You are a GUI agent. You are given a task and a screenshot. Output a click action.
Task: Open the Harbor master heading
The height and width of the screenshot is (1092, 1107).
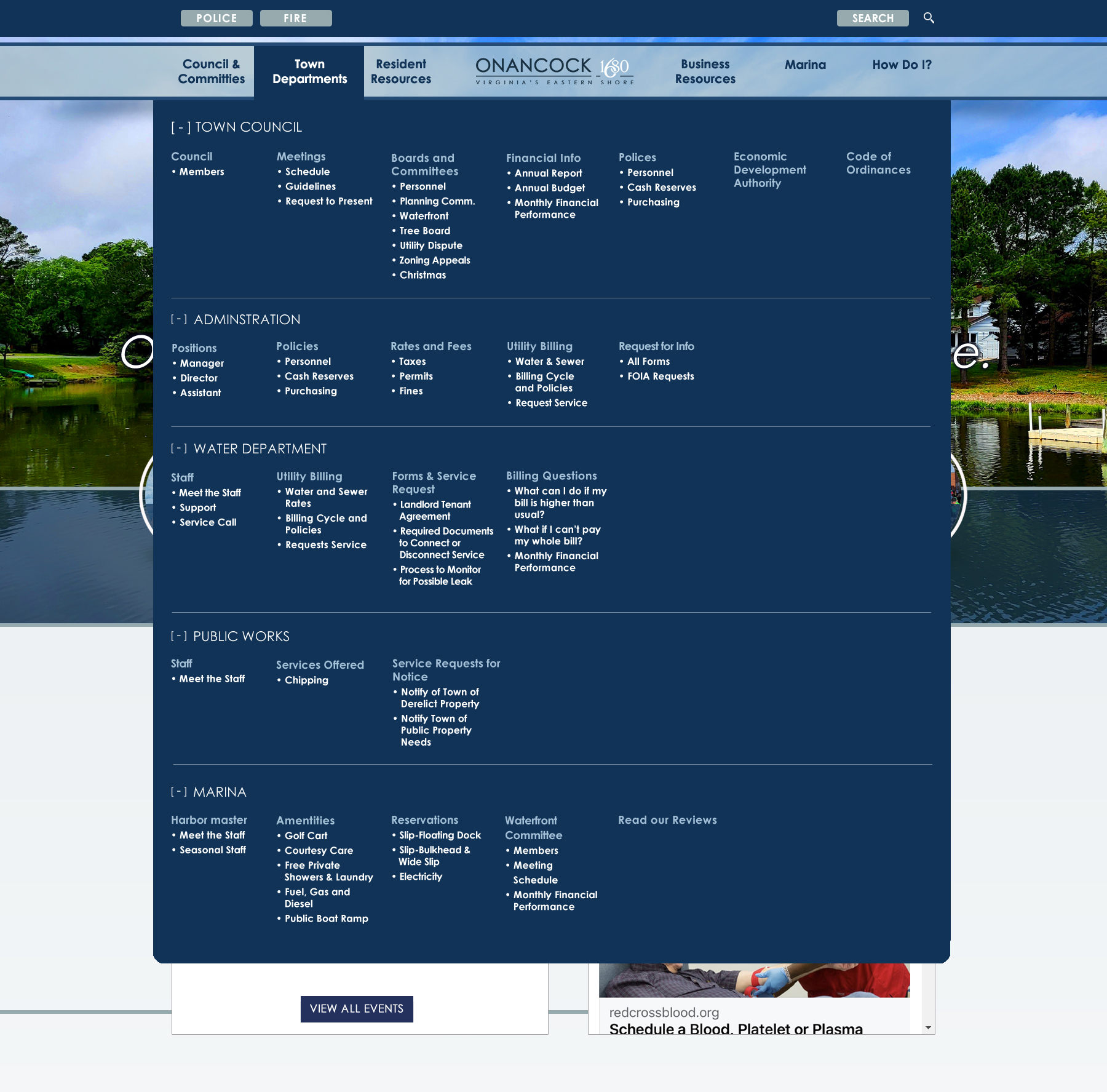(x=209, y=820)
